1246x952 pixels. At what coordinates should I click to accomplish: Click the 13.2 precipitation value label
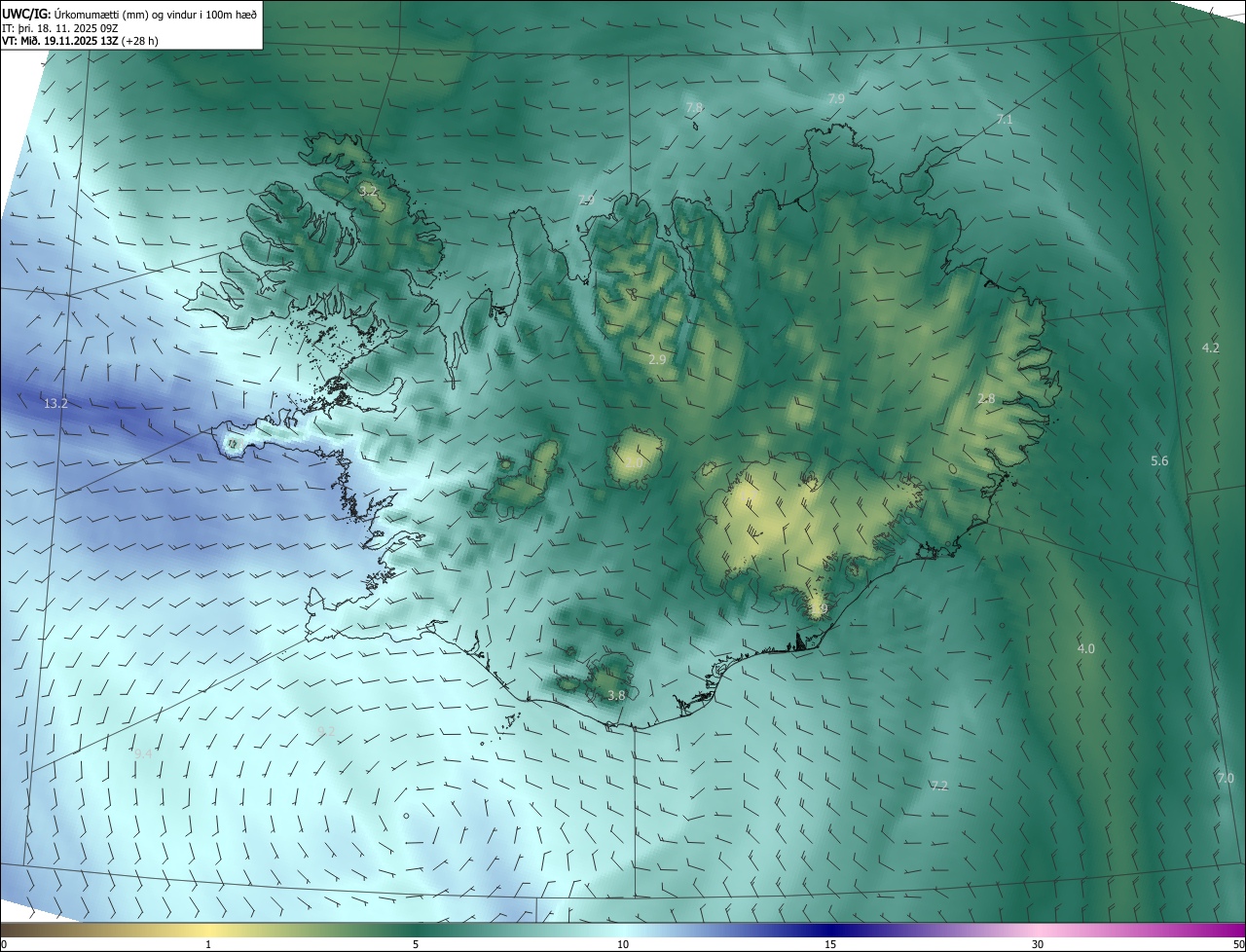coord(55,403)
